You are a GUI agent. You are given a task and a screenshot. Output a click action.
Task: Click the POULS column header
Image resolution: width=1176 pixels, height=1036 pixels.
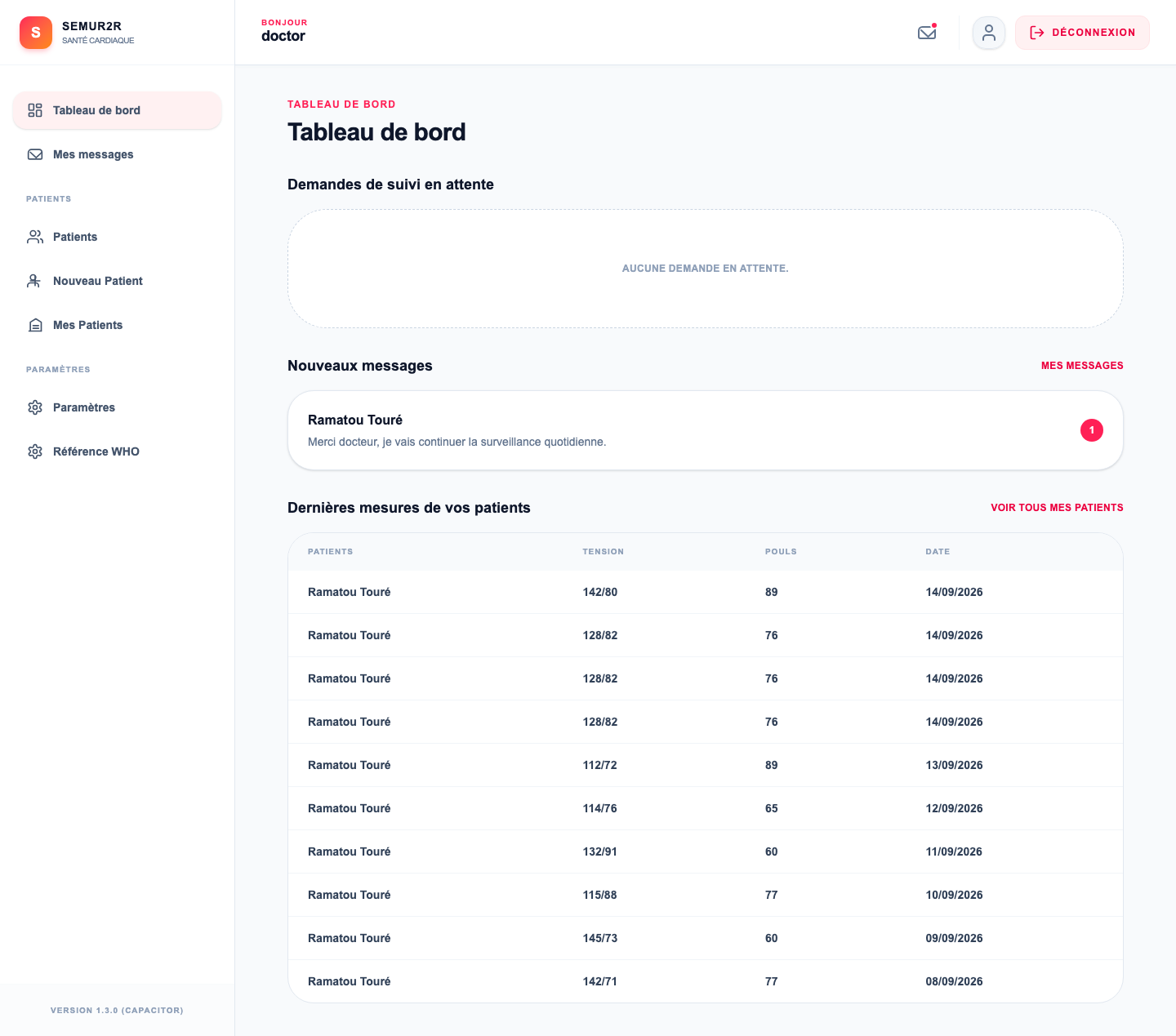[x=781, y=552]
